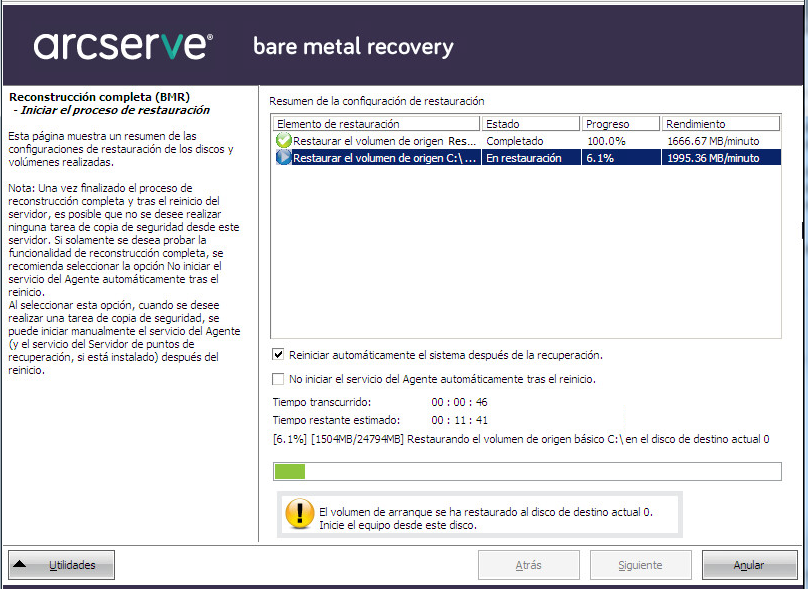Click the green checkmark completed status icon

[283, 141]
